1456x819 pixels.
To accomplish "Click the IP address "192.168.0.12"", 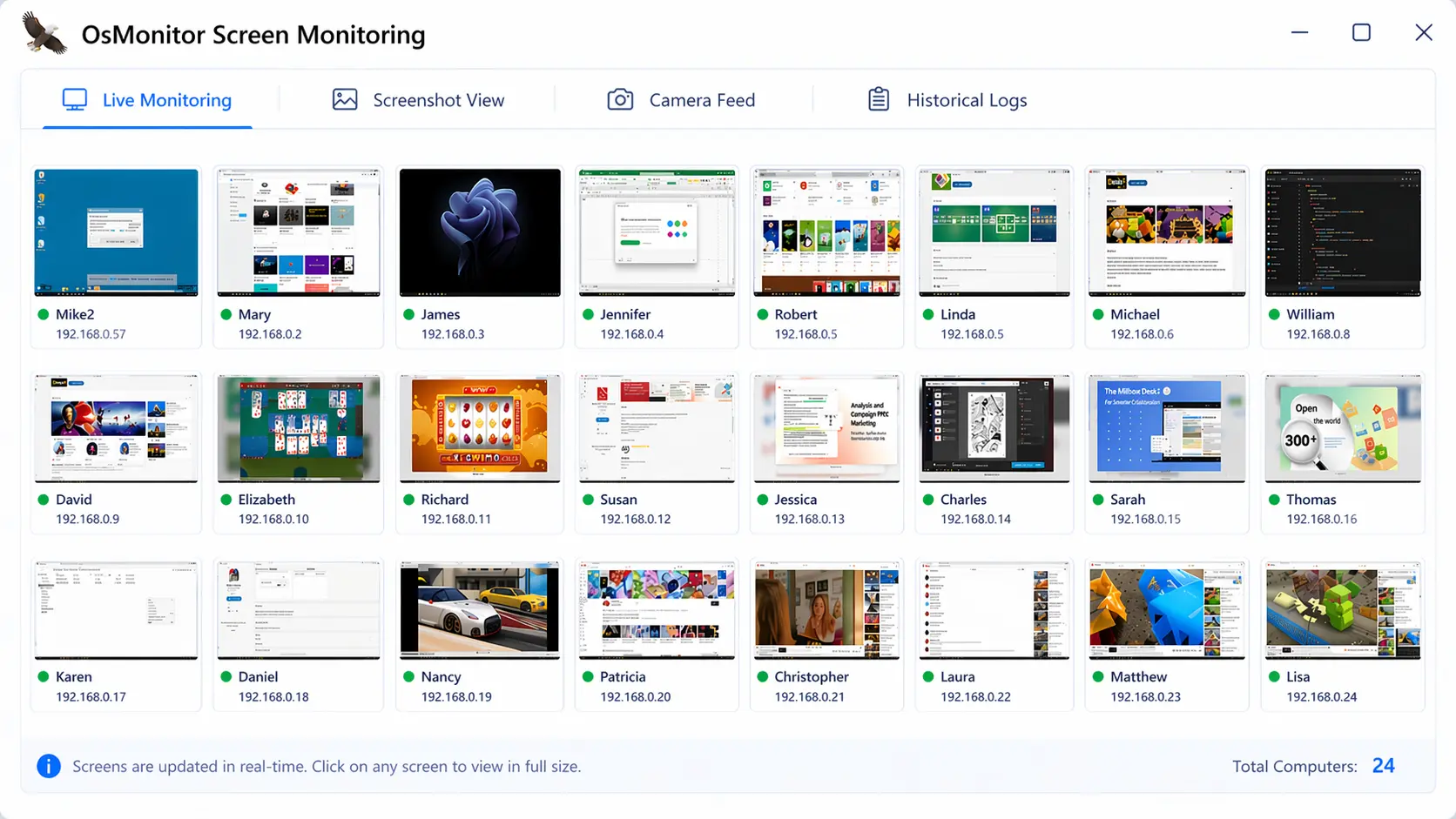I will click(x=636, y=520).
